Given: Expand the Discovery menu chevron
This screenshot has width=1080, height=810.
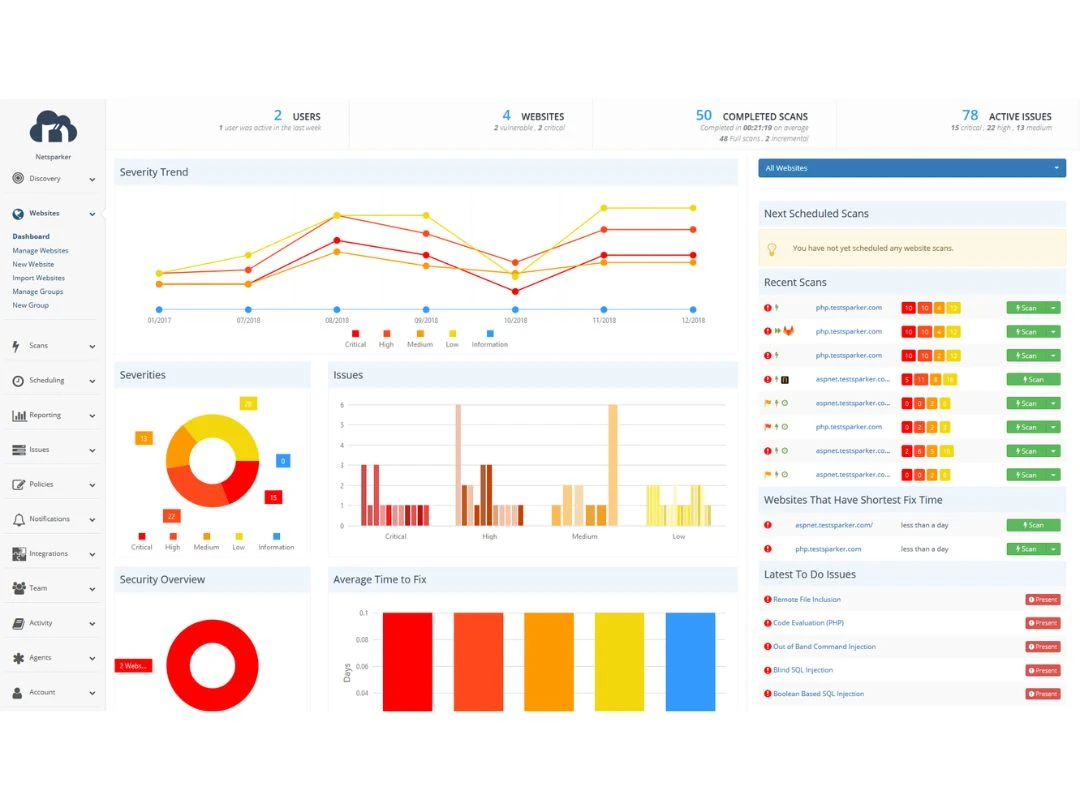Looking at the screenshot, I should 92,180.
